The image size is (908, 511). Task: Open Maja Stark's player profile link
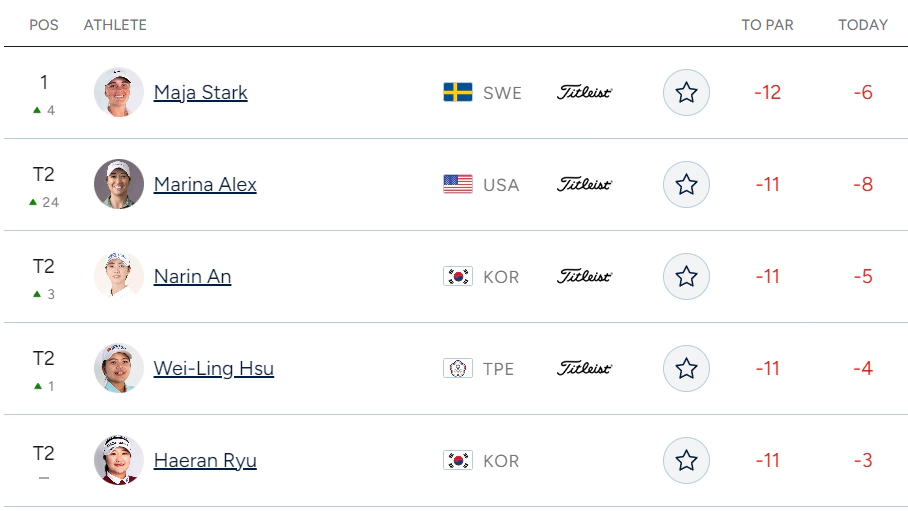click(200, 93)
